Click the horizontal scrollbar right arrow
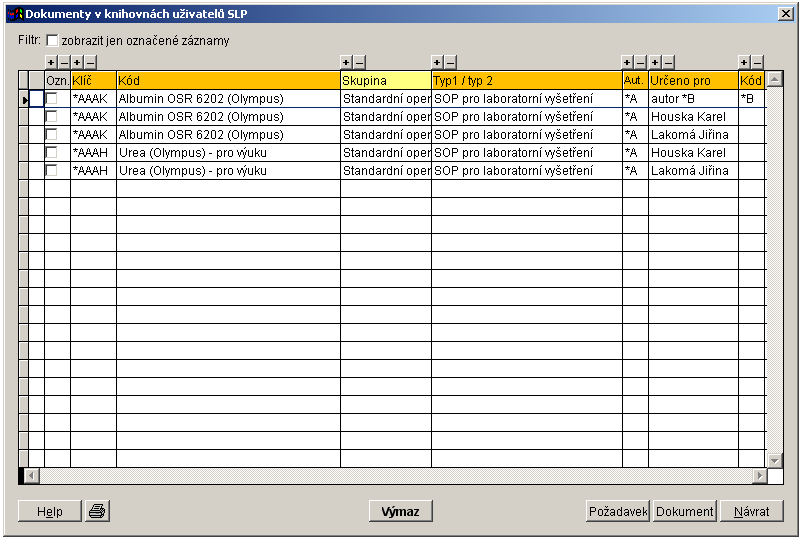Image resolution: width=801 pixels, height=538 pixels. pos(759,476)
